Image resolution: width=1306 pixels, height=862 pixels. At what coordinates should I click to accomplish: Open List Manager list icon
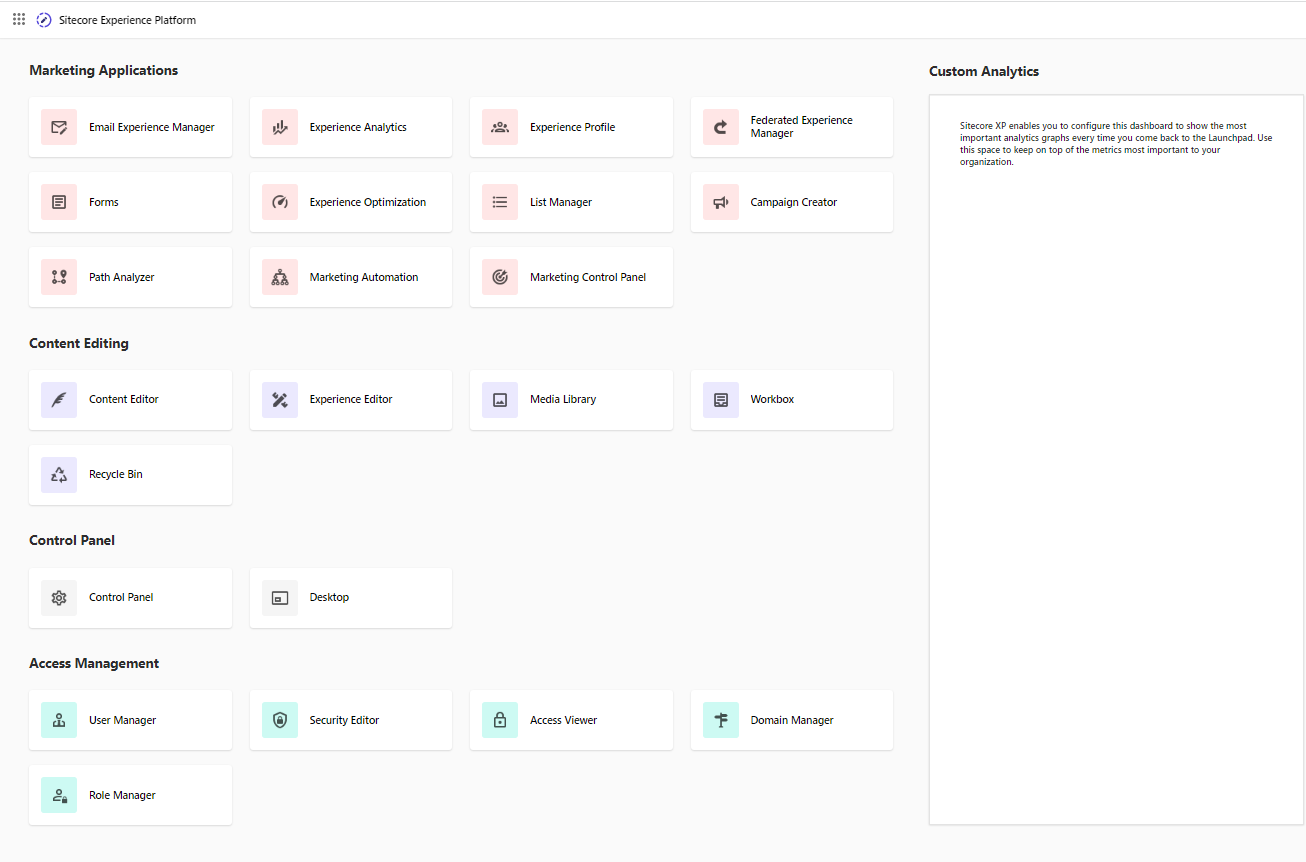pyautogui.click(x=500, y=202)
